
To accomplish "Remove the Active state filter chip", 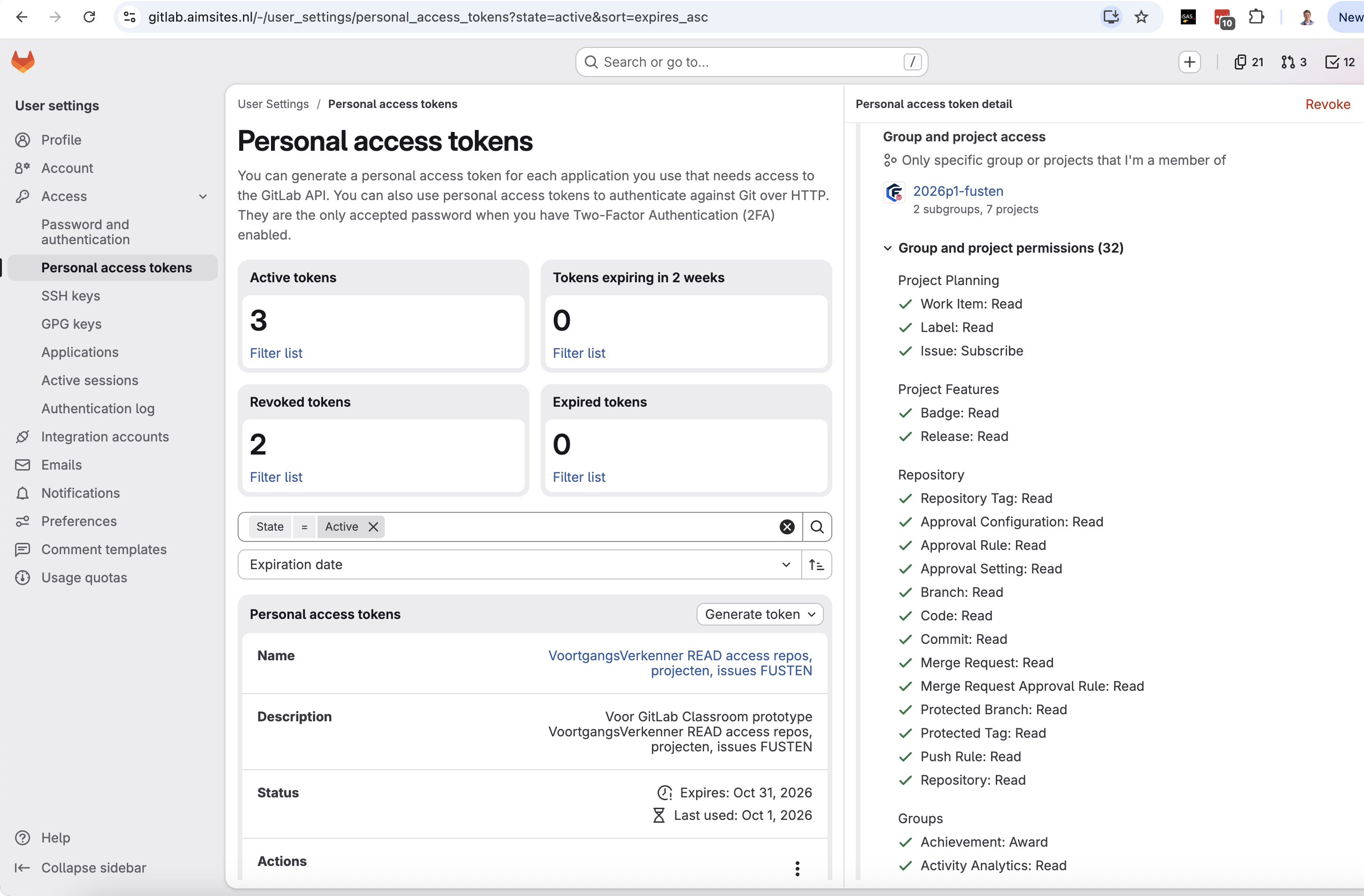I will pyautogui.click(x=373, y=526).
